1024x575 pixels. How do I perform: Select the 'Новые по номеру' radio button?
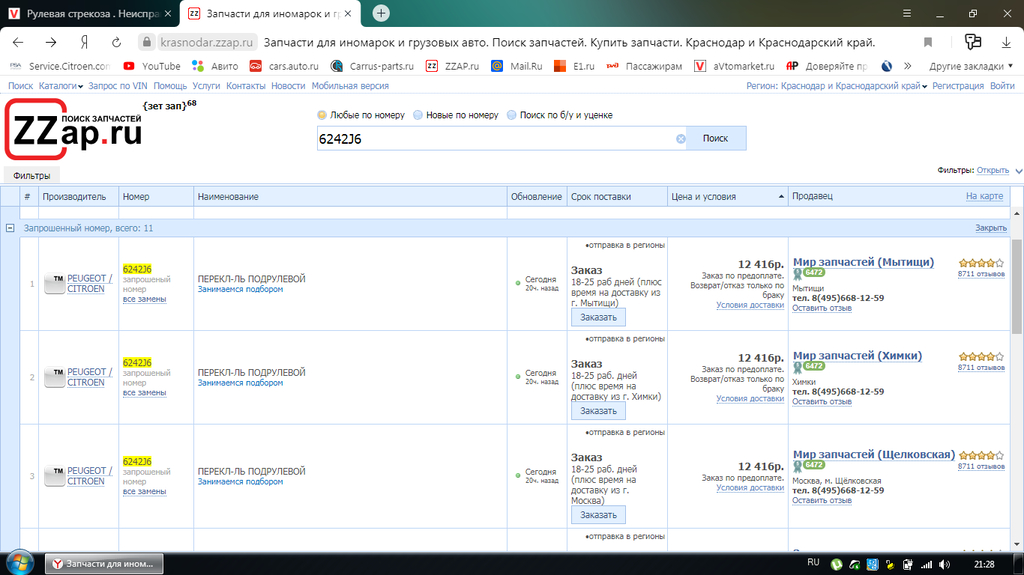[418, 115]
